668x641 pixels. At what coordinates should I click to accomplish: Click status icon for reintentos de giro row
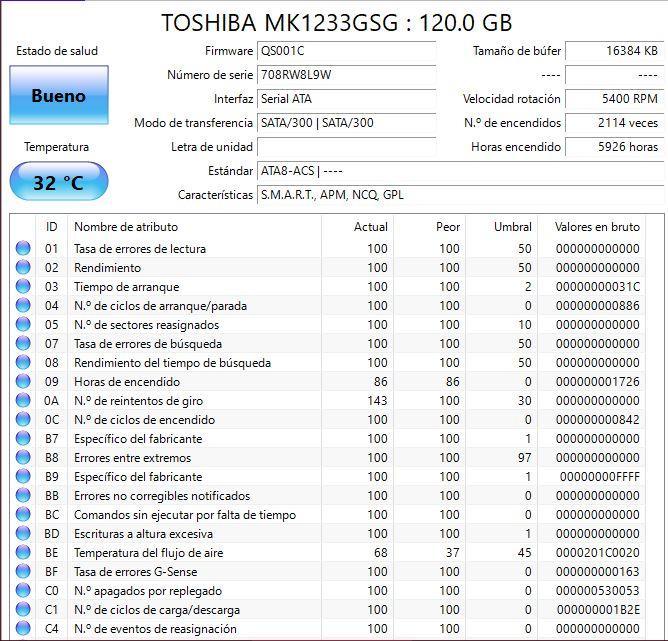(23, 400)
